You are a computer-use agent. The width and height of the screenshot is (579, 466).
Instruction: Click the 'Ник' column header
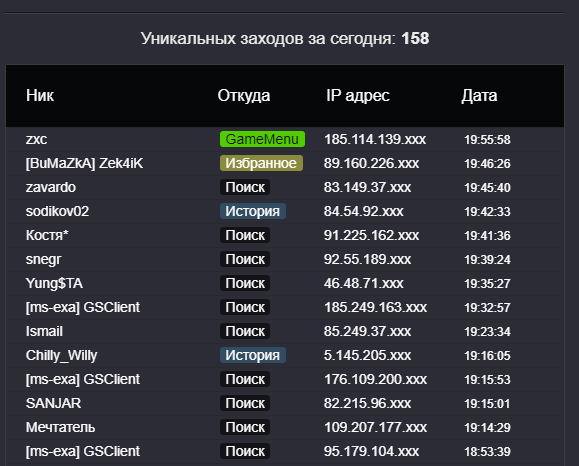click(x=40, y=96)
